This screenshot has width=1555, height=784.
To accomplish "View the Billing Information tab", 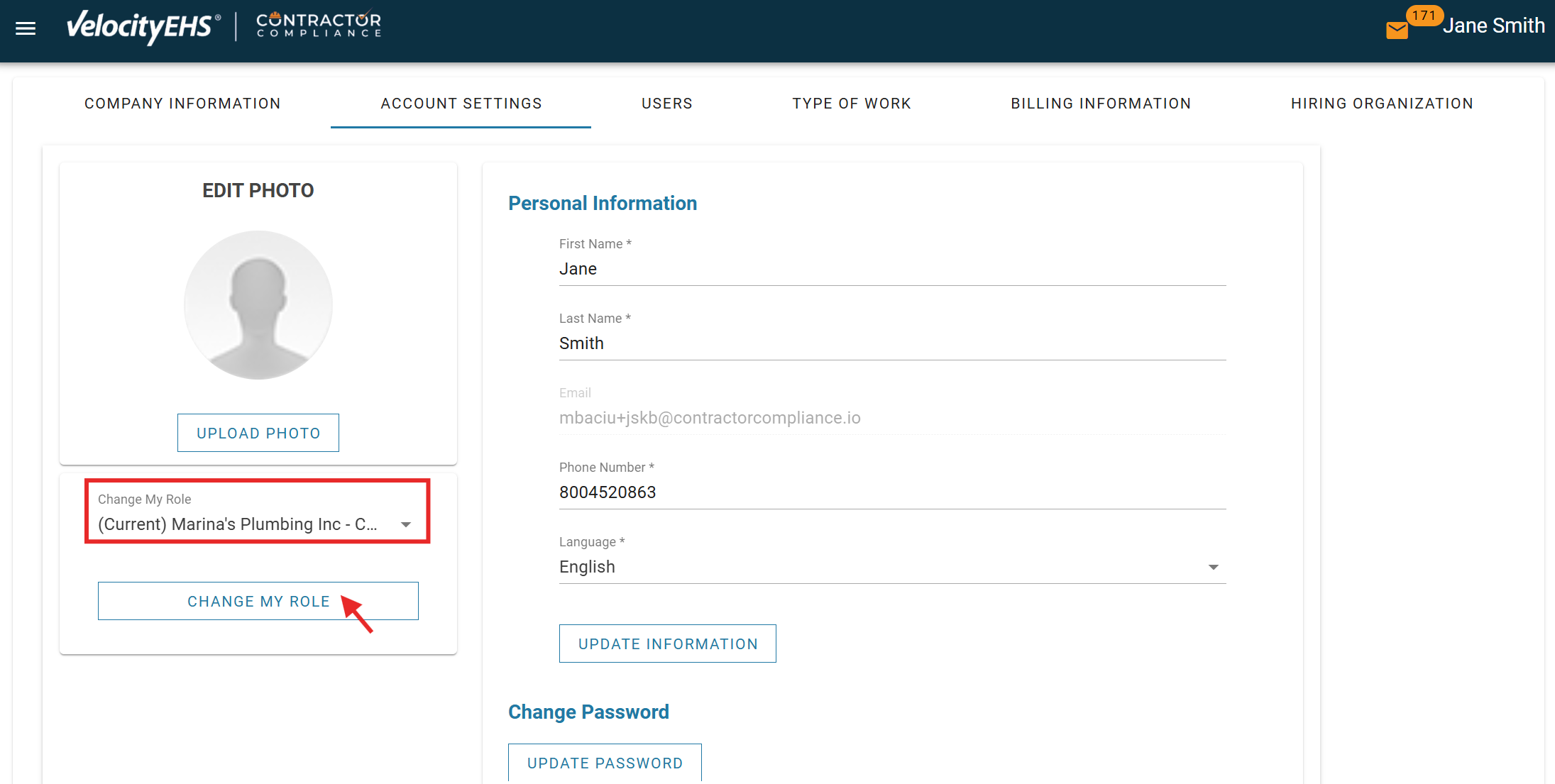I will [x=1101, y=104].
